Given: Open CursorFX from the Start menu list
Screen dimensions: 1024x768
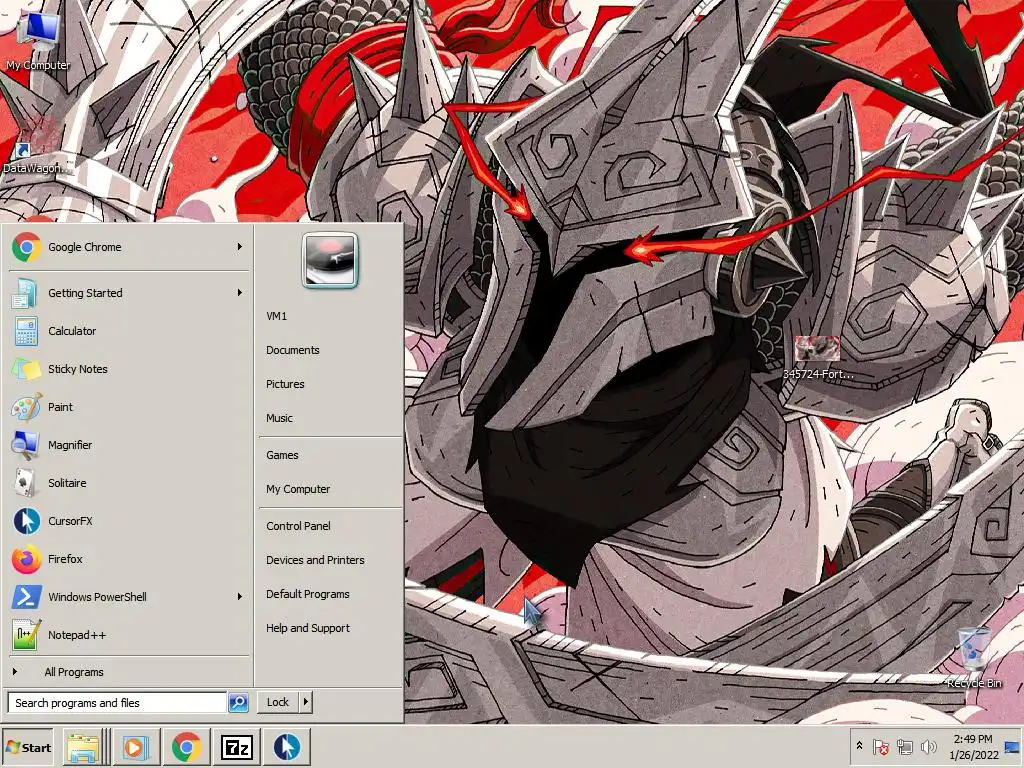Looking at the screenshot, I should (x=129, y=521).
